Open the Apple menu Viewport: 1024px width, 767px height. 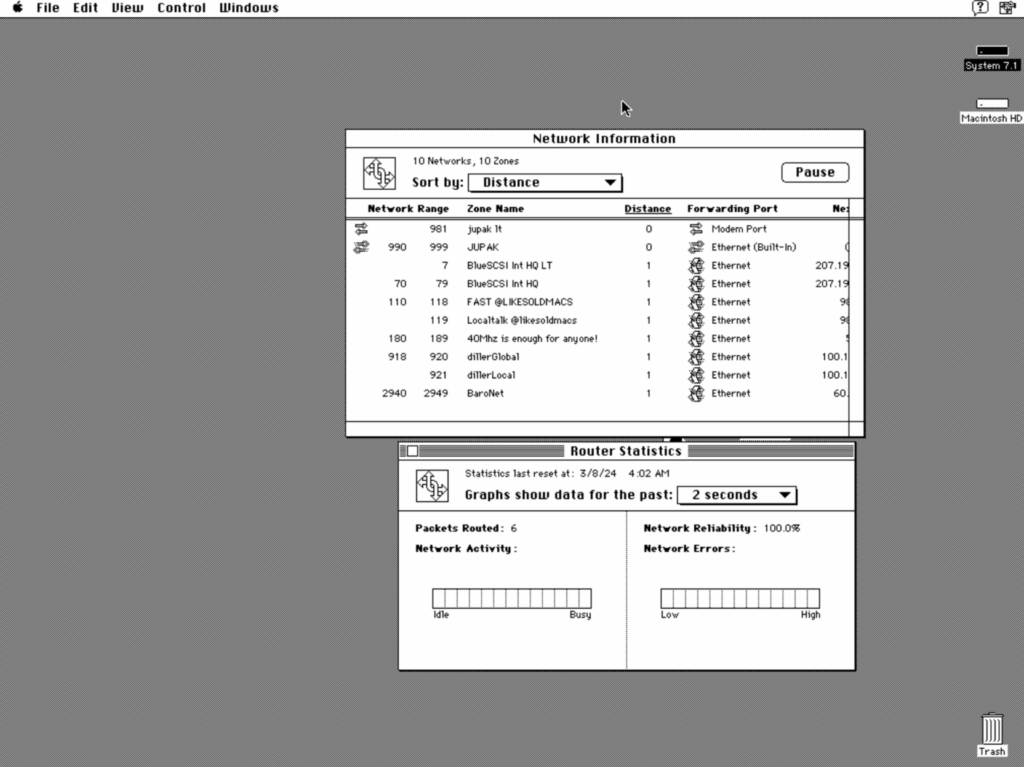18,8
